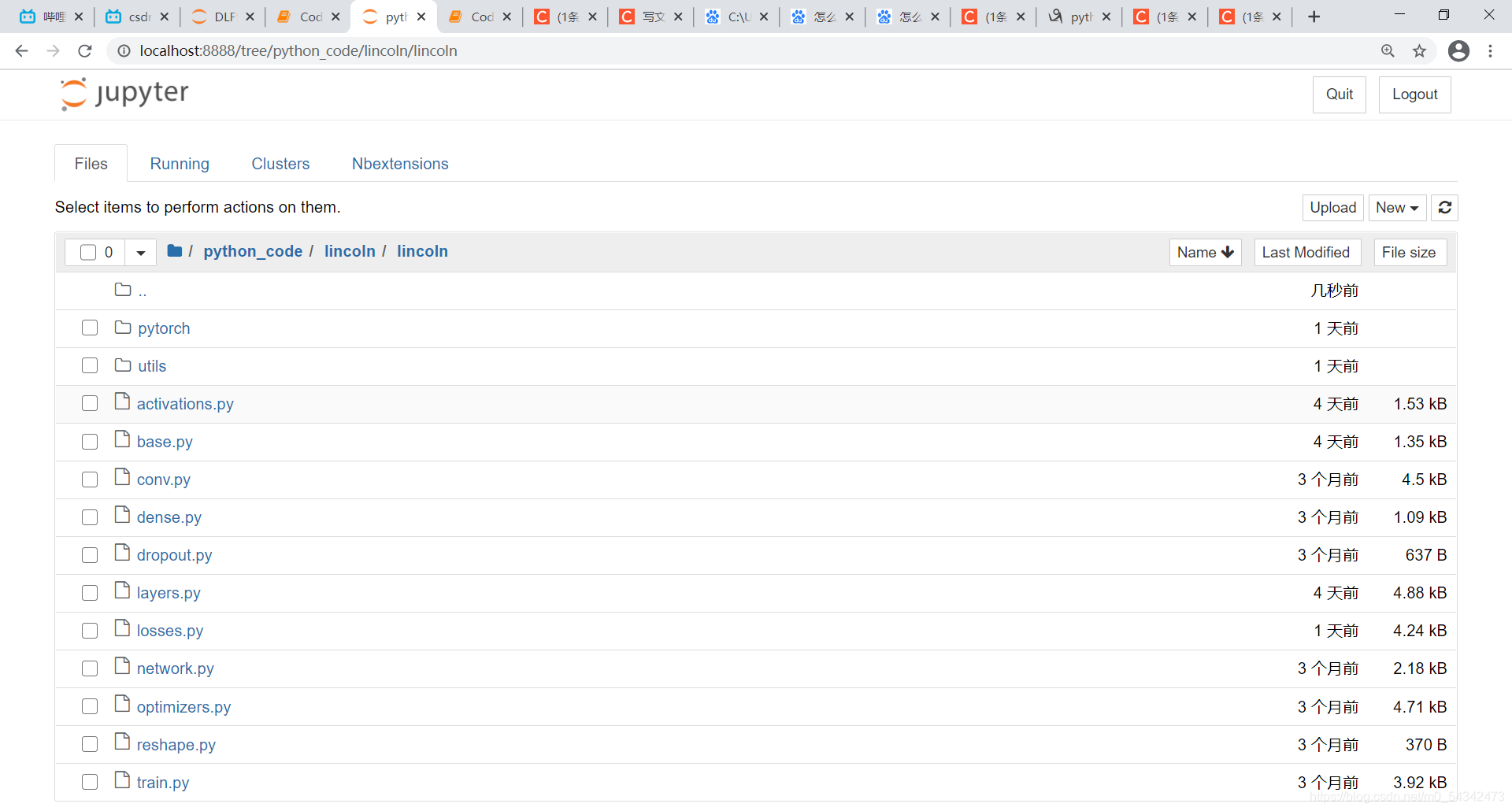Select conv.py checkbox
This screenshot has height=811, width=1512.
click(x=90, y=480)
